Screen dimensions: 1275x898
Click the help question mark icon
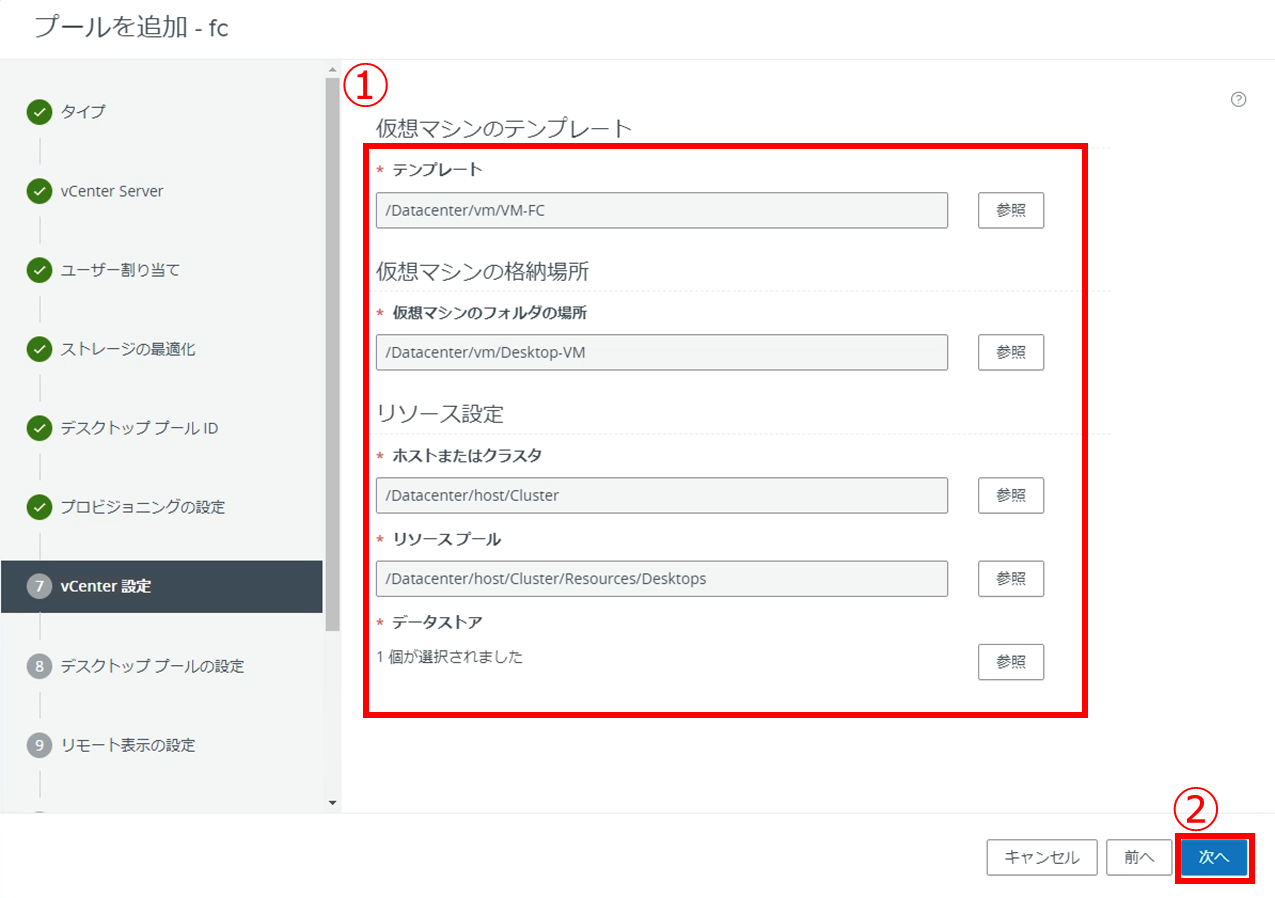tap(1238, 99)
